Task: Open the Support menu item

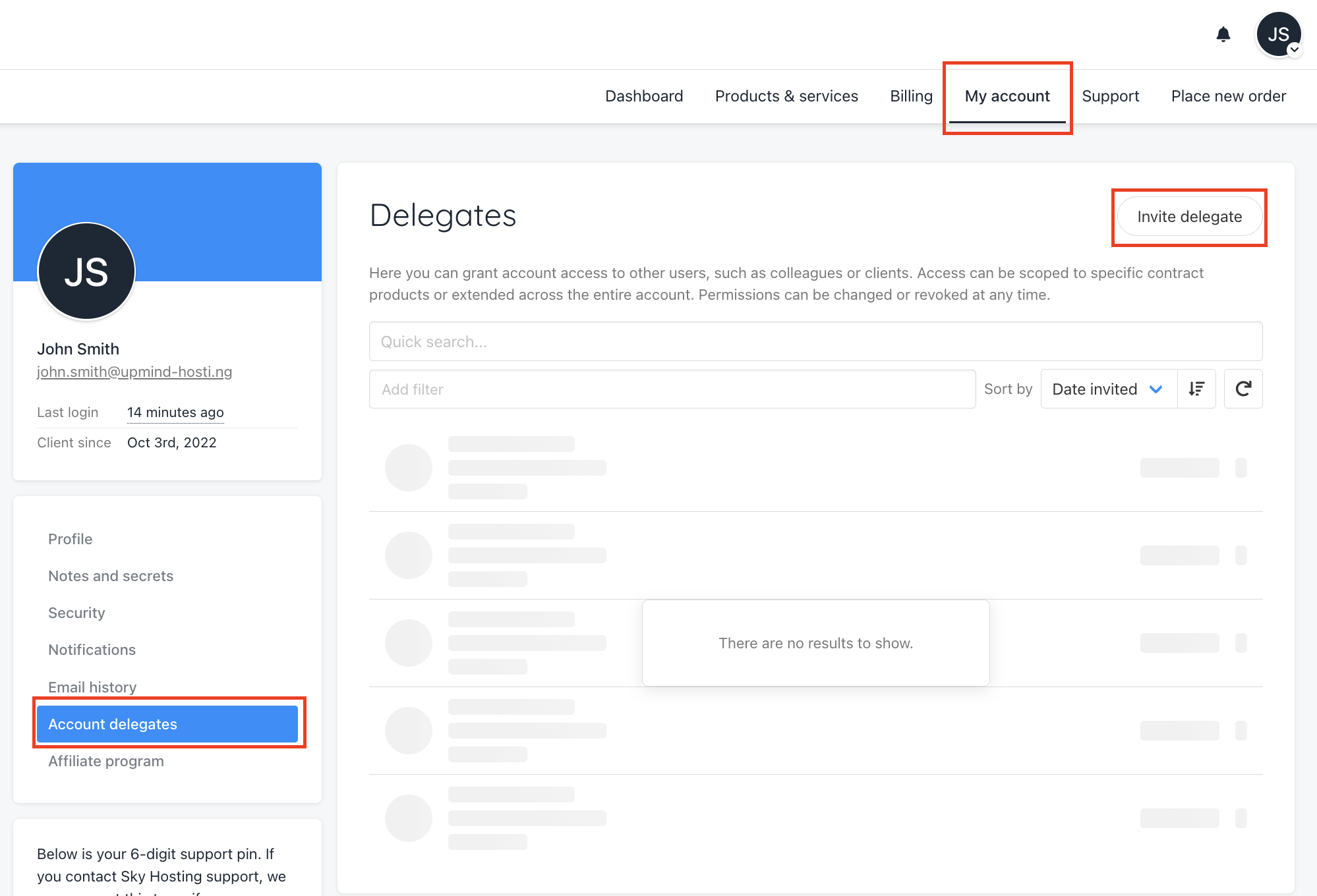Action: point(1110,96)
